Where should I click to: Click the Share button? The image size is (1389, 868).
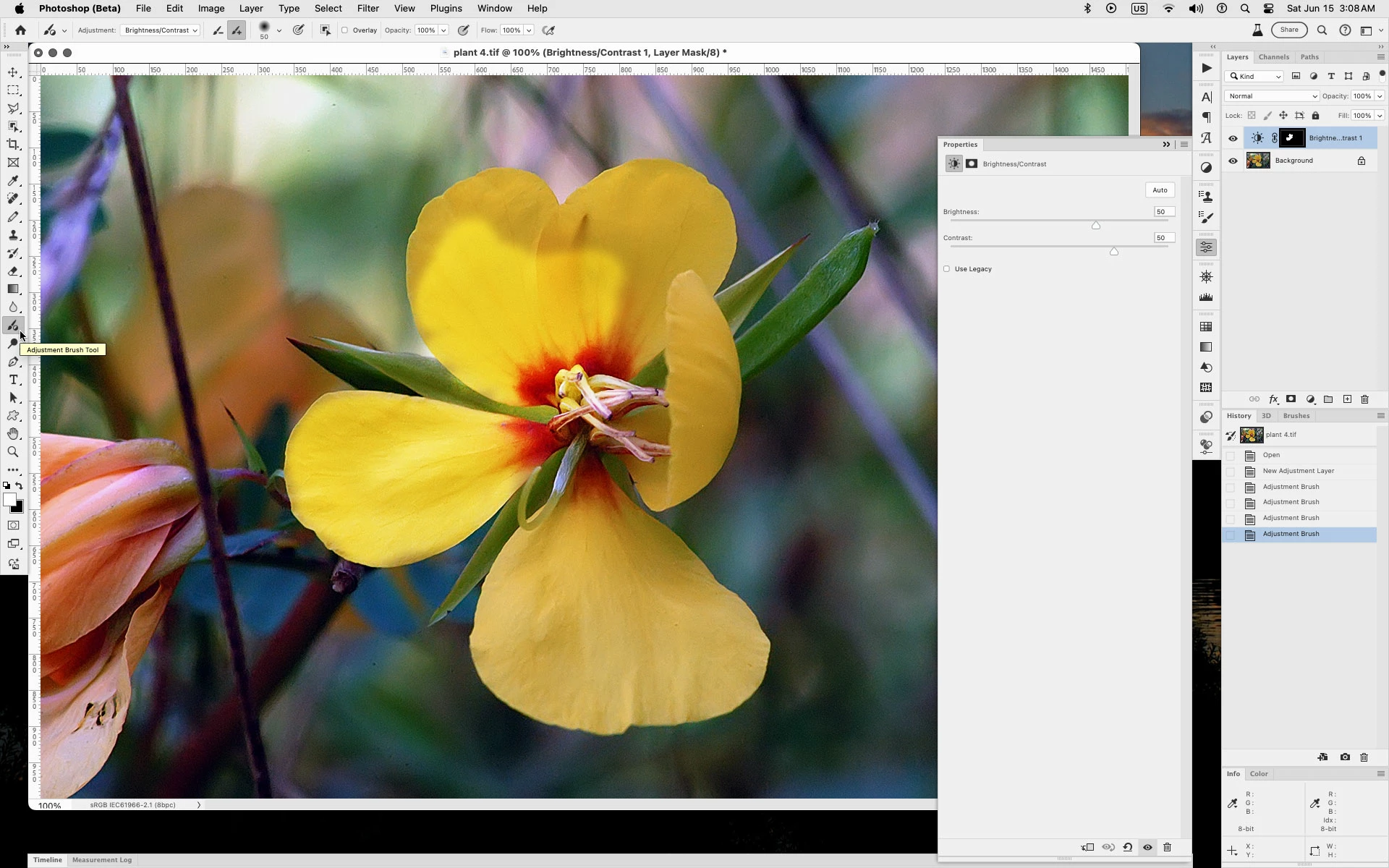coord(1288,30)
